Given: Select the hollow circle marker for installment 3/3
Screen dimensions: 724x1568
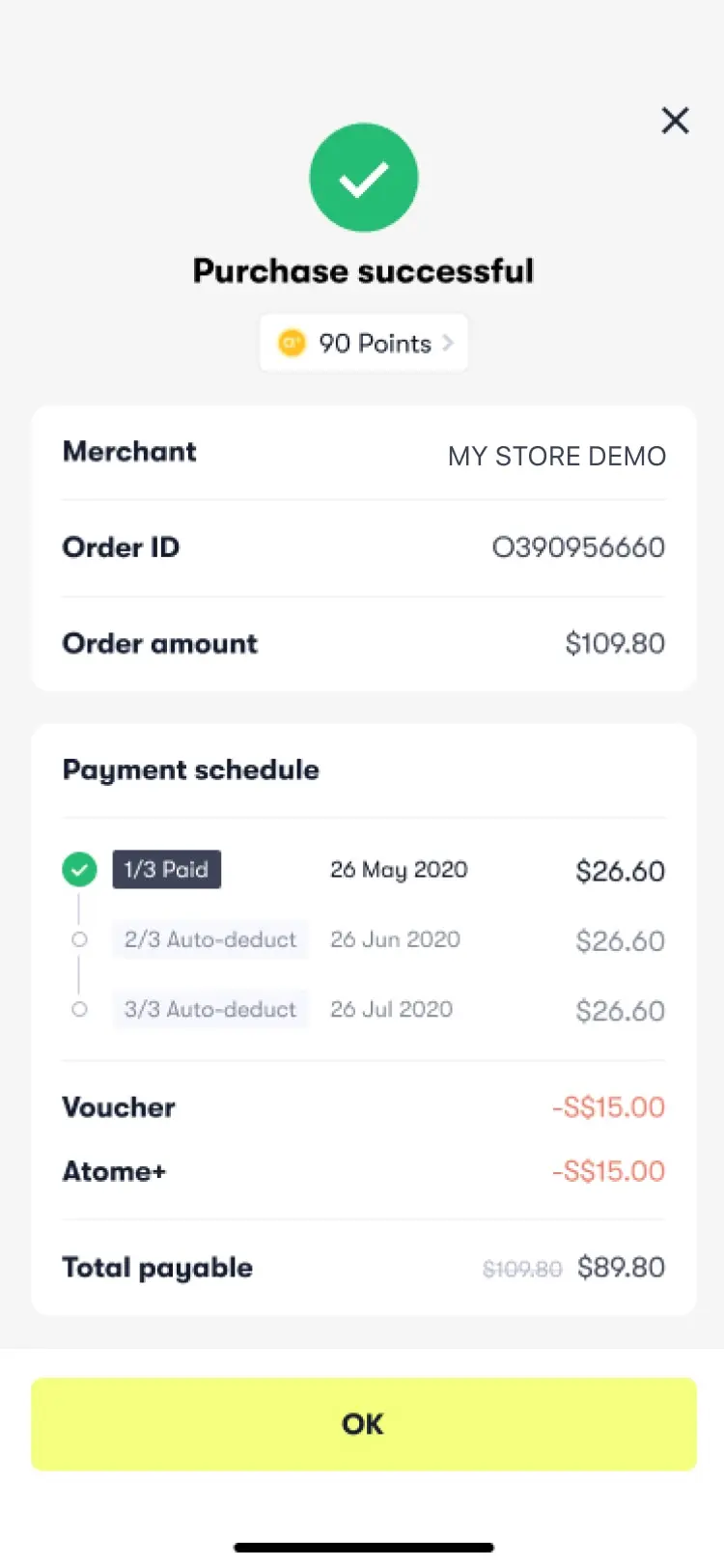Looking at the screenshot, I should click(79, 1009).
